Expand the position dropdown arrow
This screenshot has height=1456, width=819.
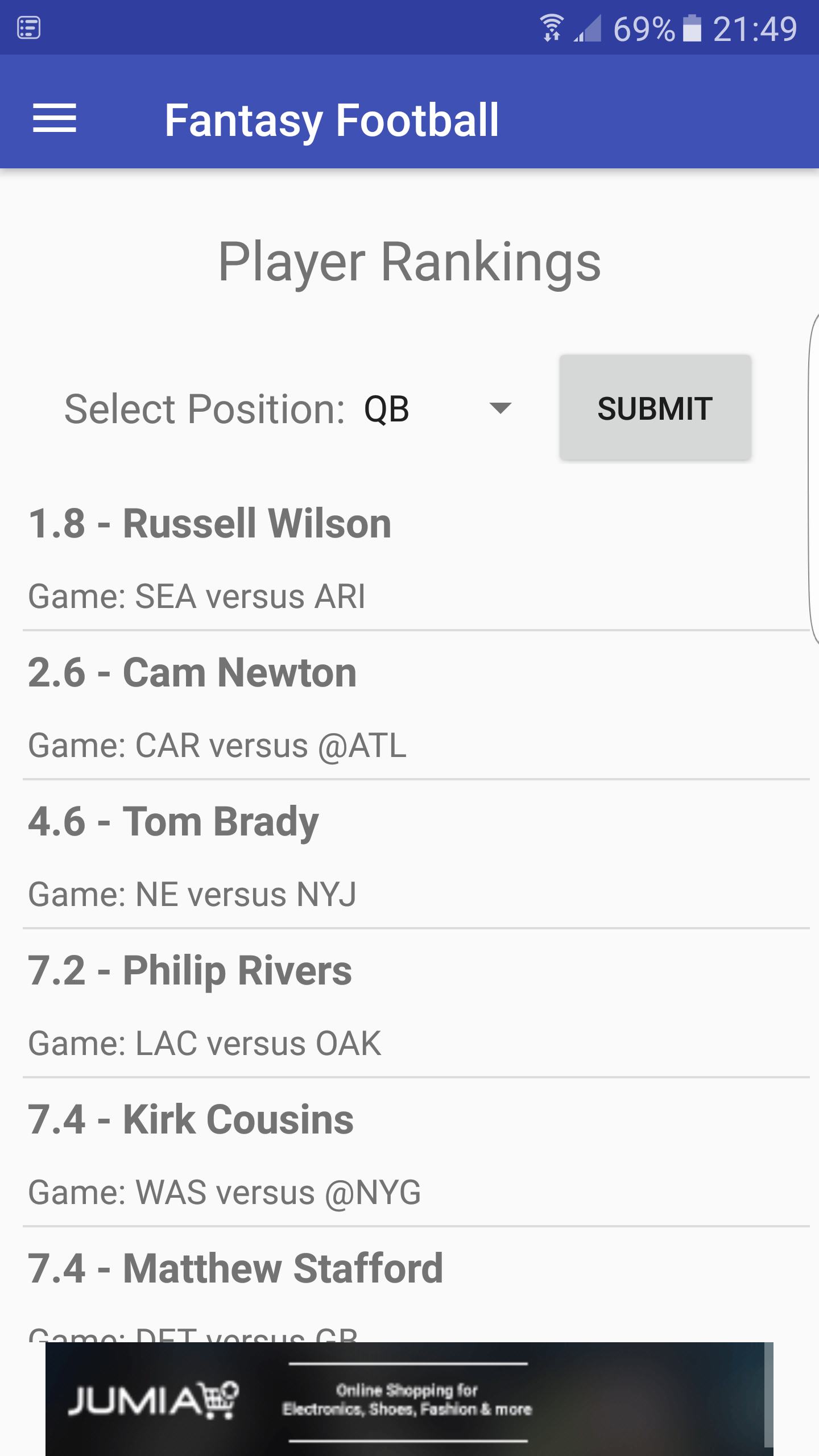pos(500,408)
